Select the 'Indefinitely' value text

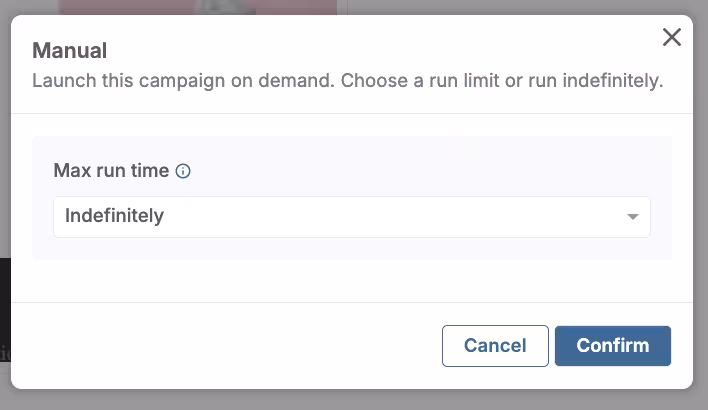pos(114,216)
